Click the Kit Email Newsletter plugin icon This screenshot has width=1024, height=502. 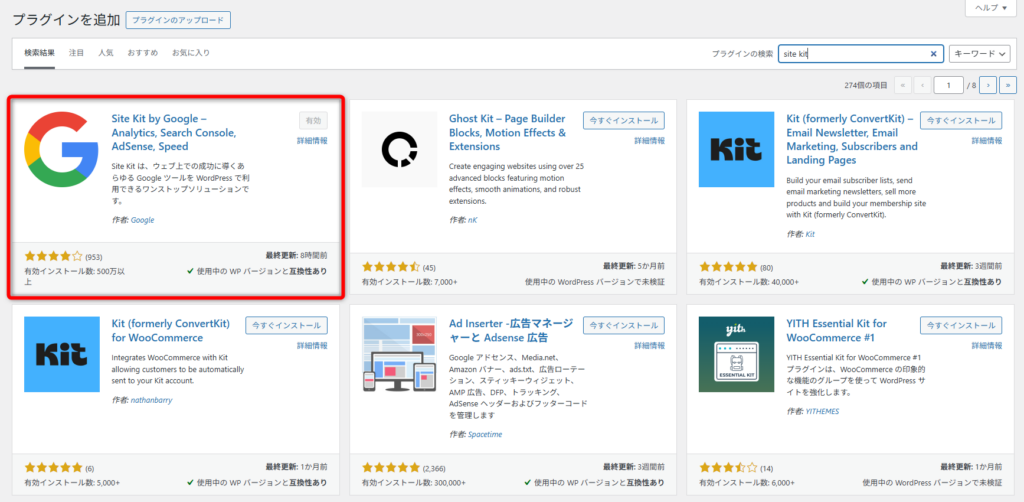click(737, 149)
